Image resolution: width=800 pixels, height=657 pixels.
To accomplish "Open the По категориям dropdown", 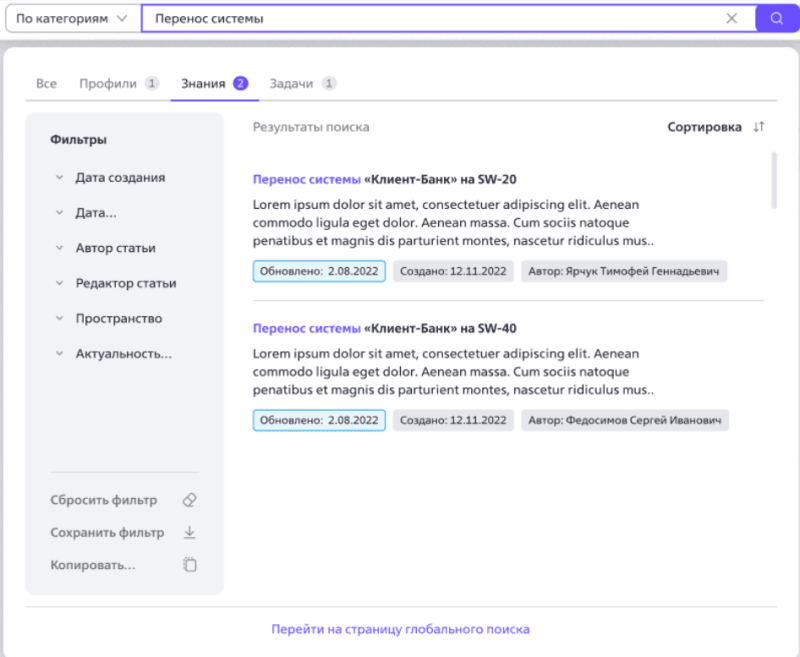I will click(x=70, y=18).
